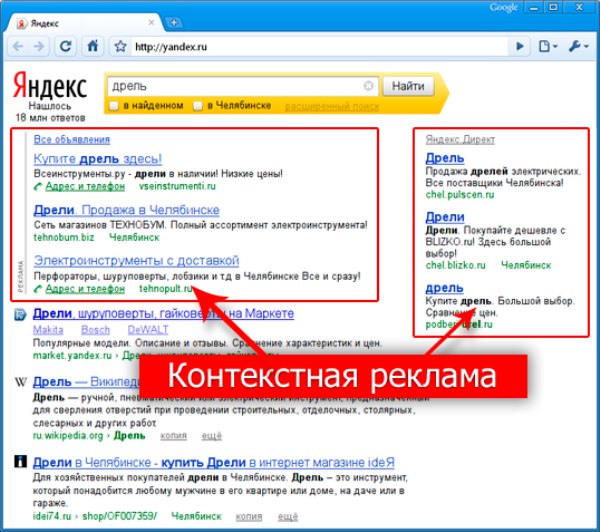Maximize the browser window
This screenshot has width=600, height=532.
pyautogui.click(x=553, y=8)
